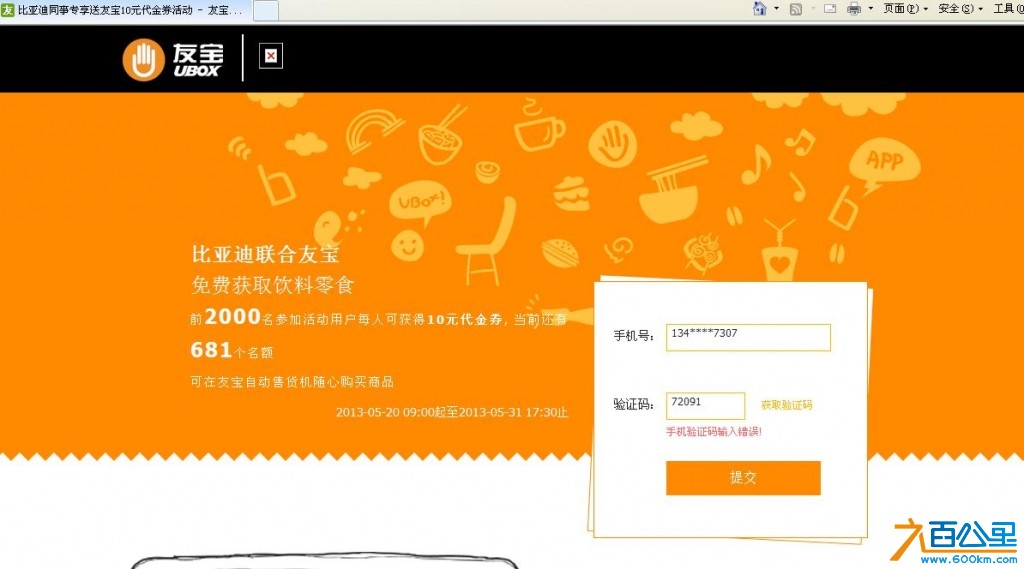Click the 友宝 favicon on the tab
1024x569 pixels.
[8, 10]
